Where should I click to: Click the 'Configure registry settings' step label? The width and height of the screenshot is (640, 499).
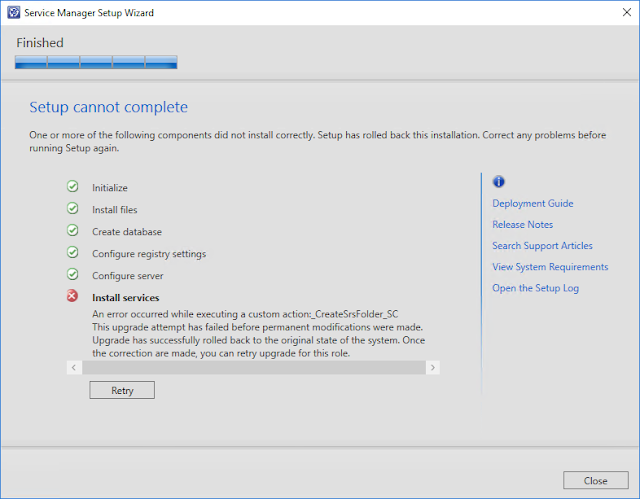149,254
